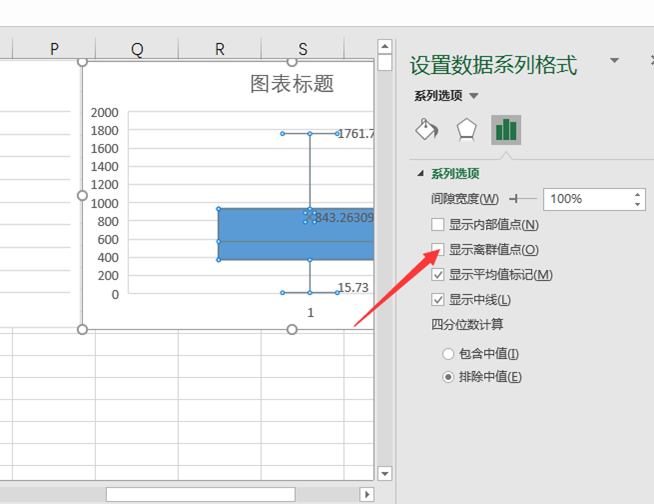Select 包含中值 radio option
The image size is (654, 504).
(x=448, y=354)
